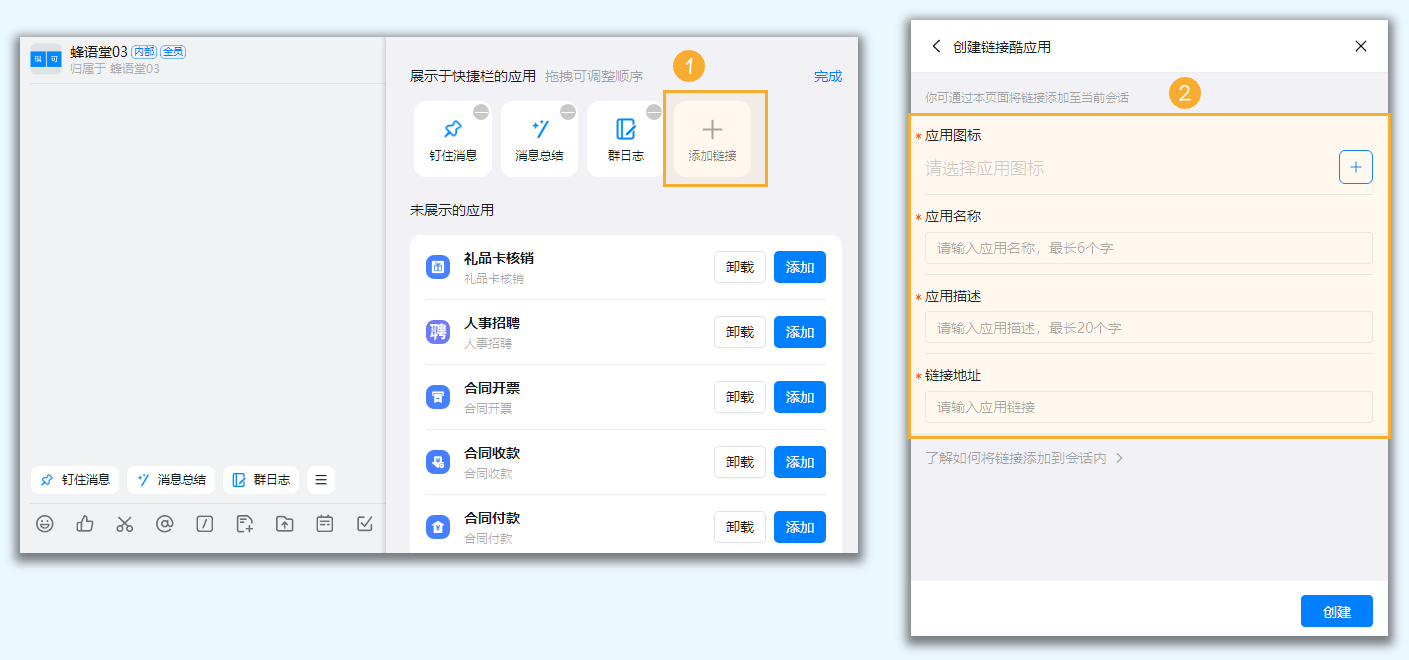Click the task checkbox icon in the input bar
Screen dimensions: 1409x660
pyautogui.click(x=364, y=523)
